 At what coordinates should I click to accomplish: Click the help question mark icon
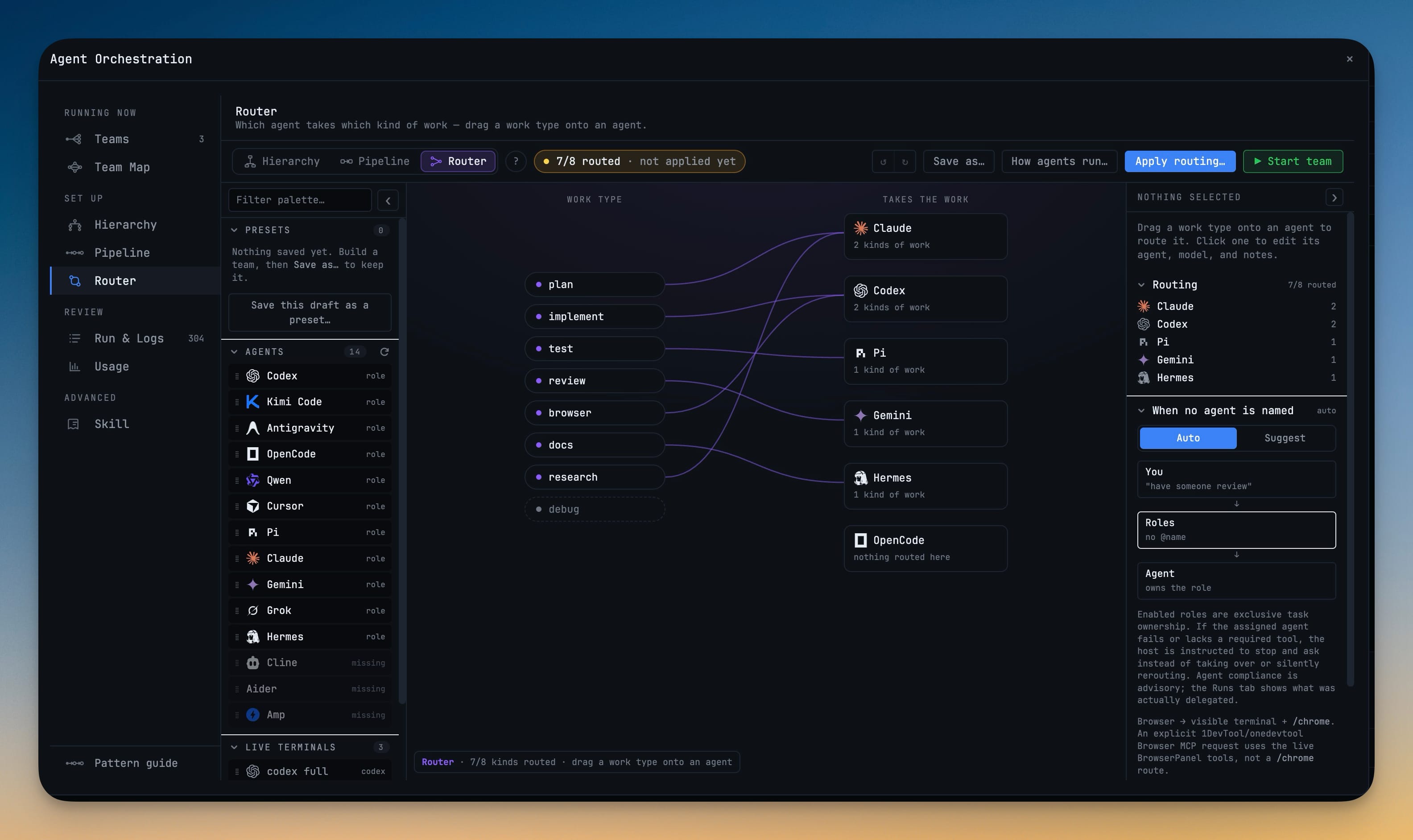[516, 161]
